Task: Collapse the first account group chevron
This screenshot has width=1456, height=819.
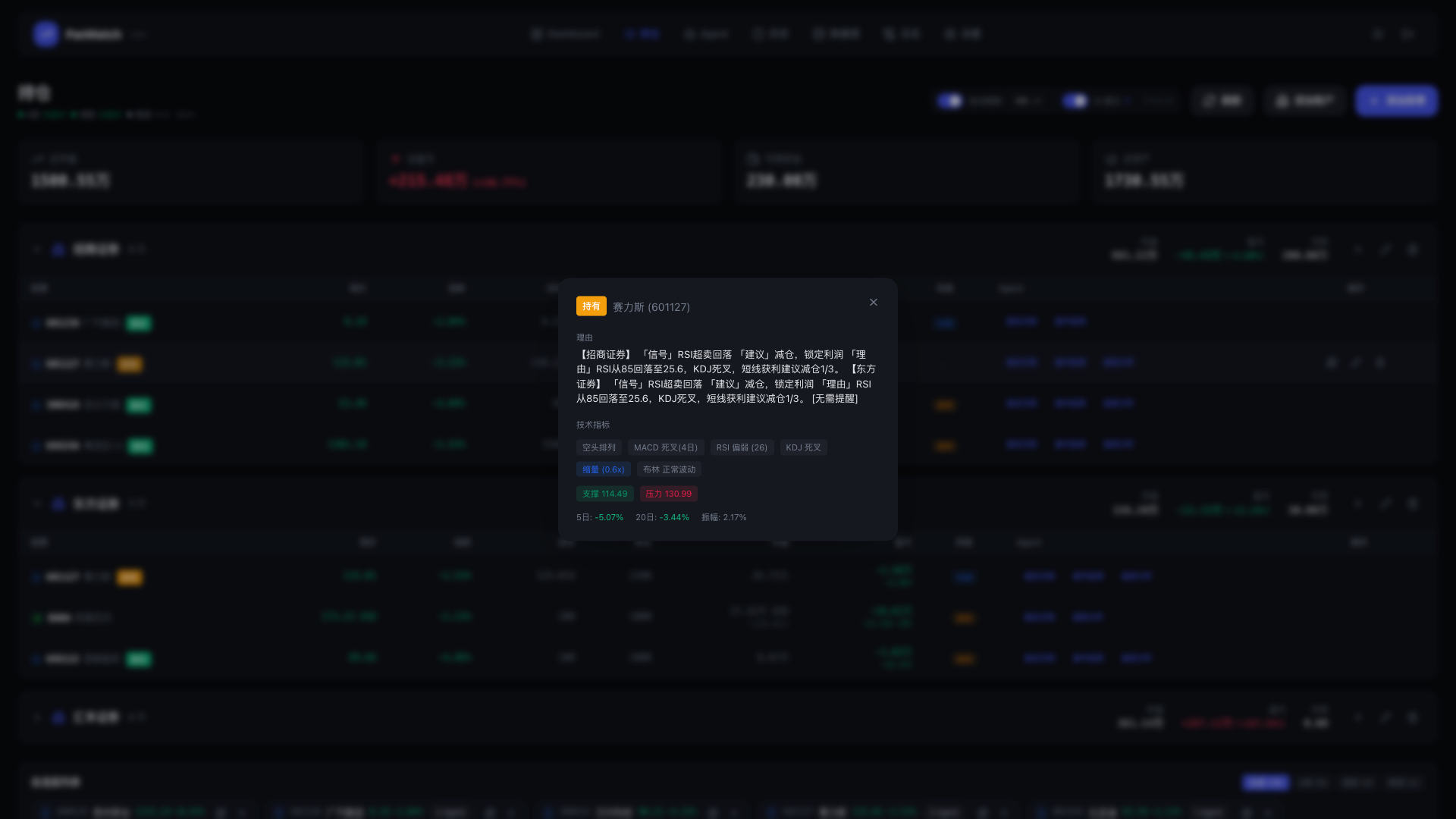Action: click(36, 249)
